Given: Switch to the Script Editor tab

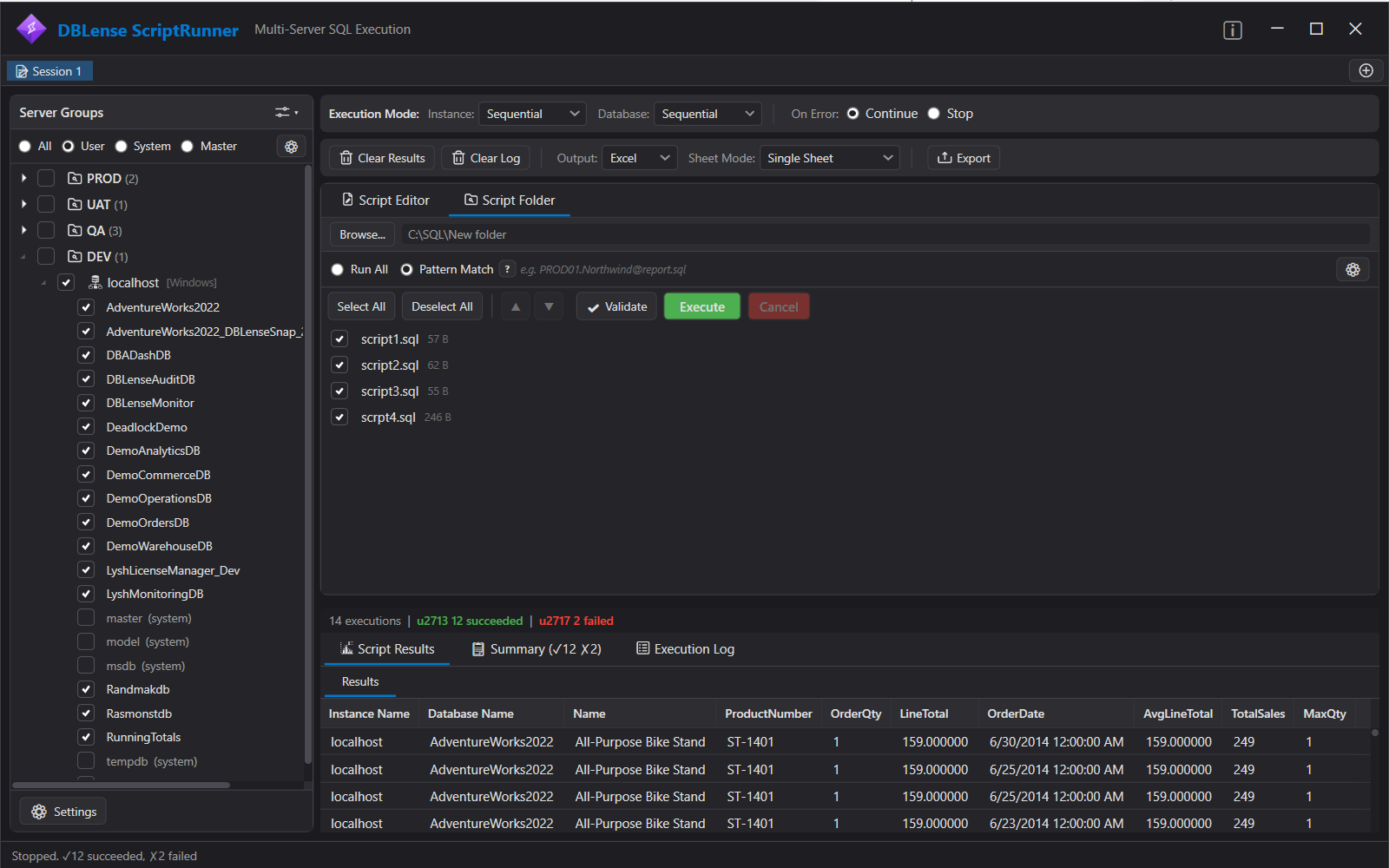Looking at the screenshot, I should coord(385,201).
